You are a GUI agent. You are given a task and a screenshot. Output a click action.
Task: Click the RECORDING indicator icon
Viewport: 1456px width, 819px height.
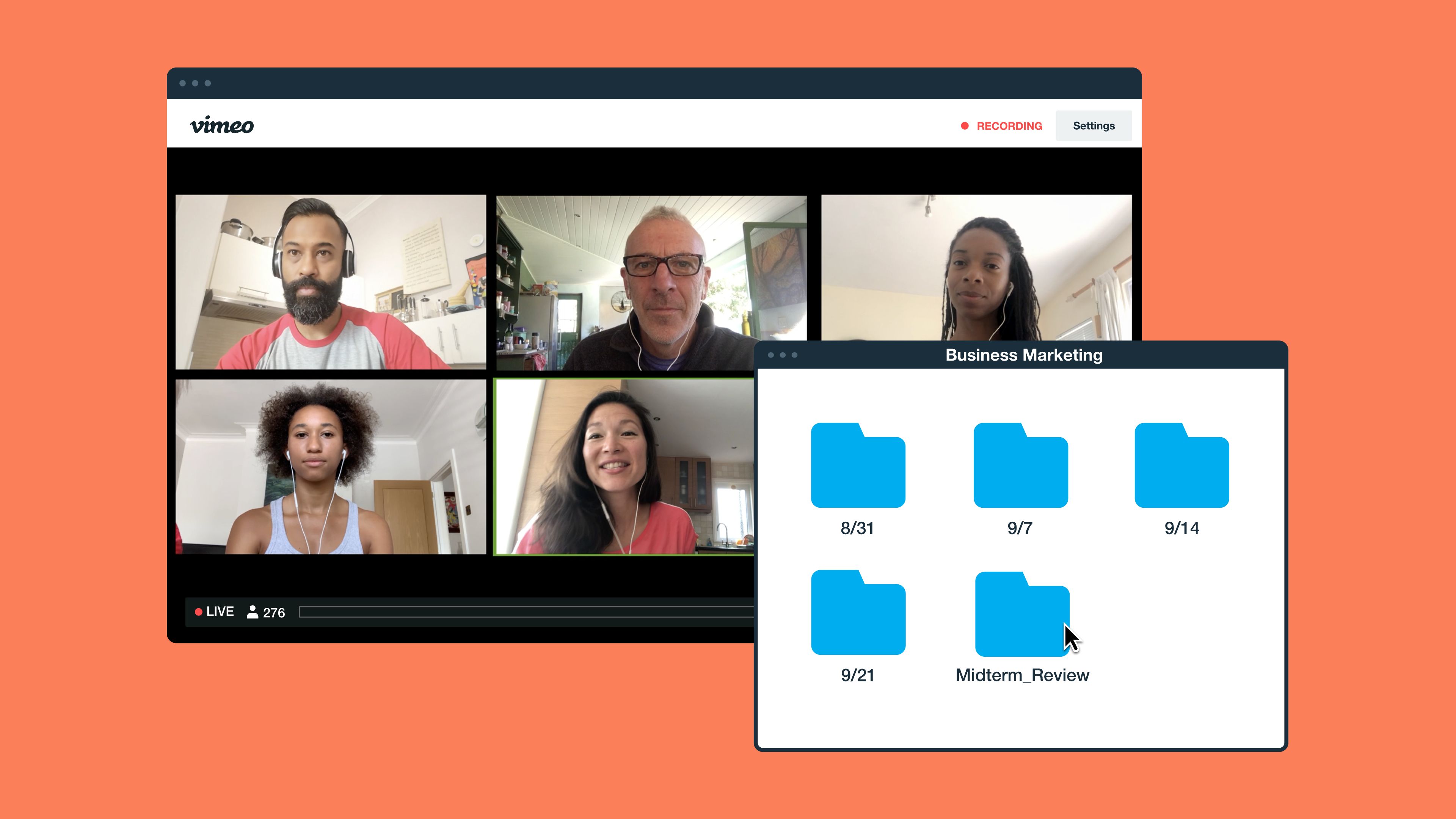[962, 125]
